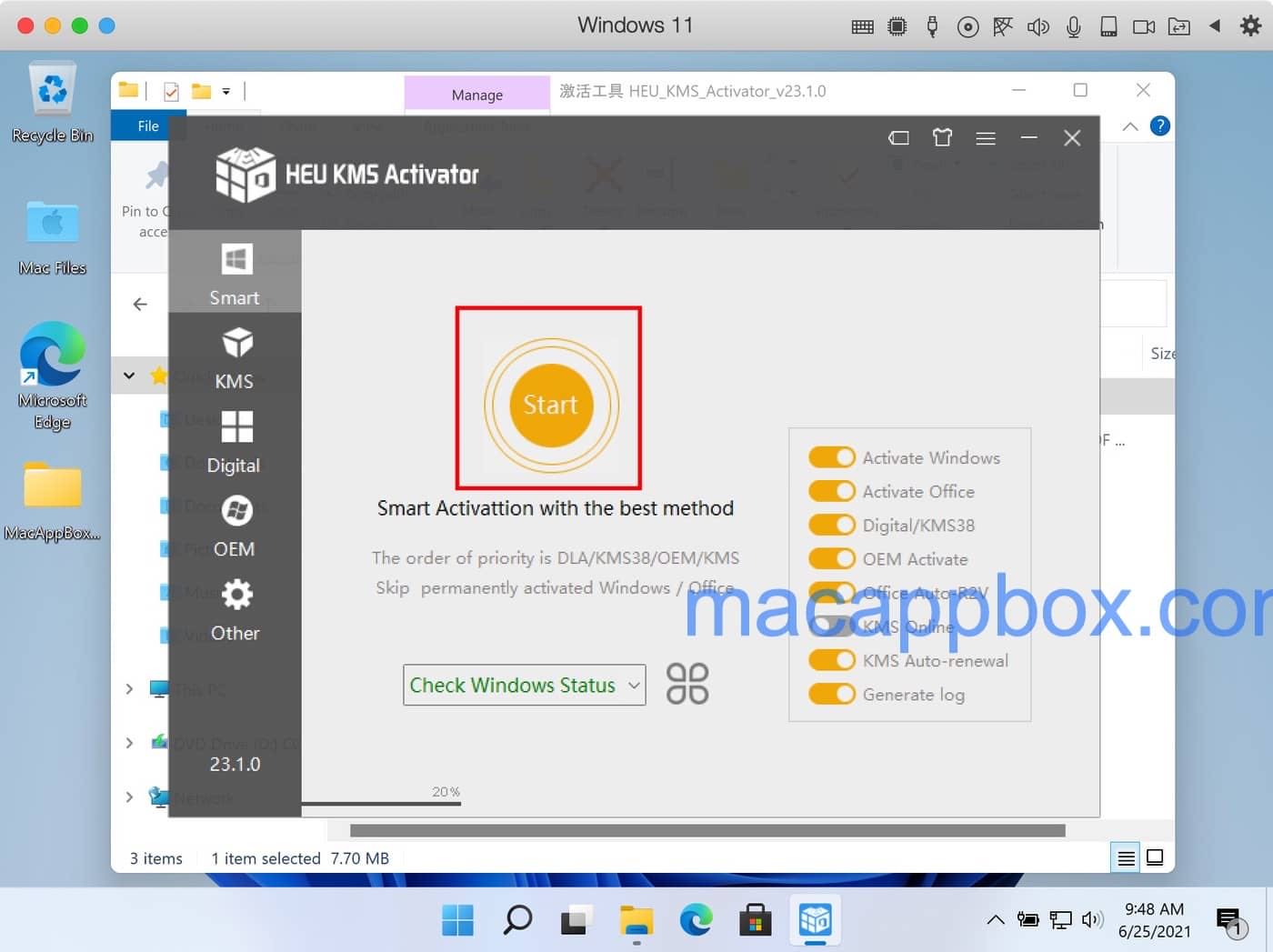Close the HEU KMS Activator window
The image size is (1273, 952).
click(1072, 137)
